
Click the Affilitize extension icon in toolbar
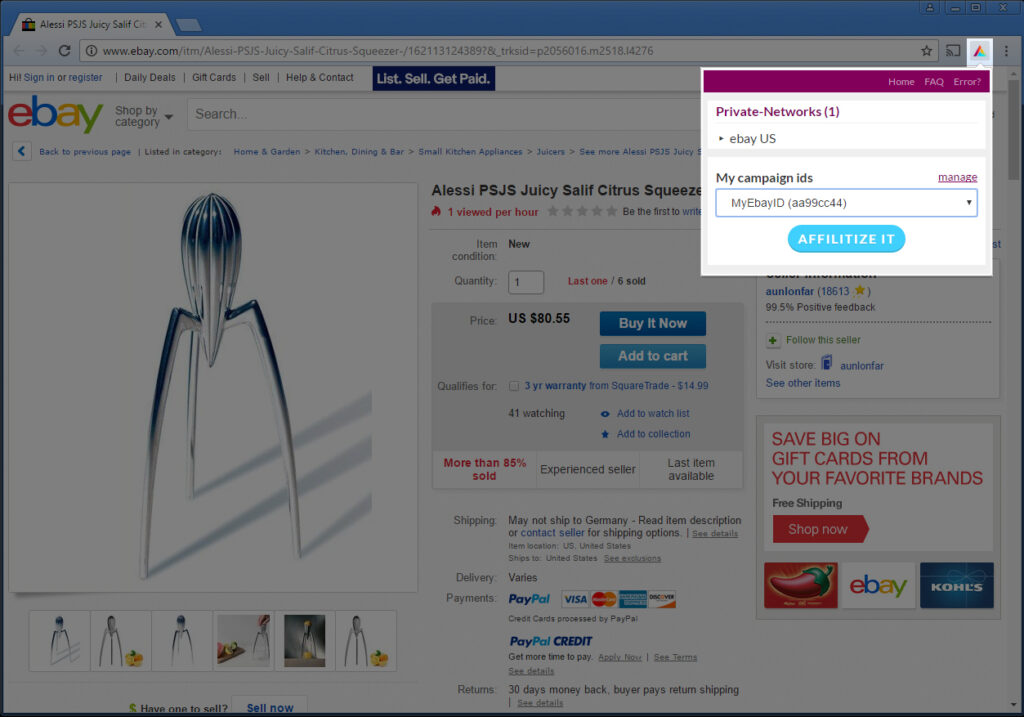[x=979, y=51]
